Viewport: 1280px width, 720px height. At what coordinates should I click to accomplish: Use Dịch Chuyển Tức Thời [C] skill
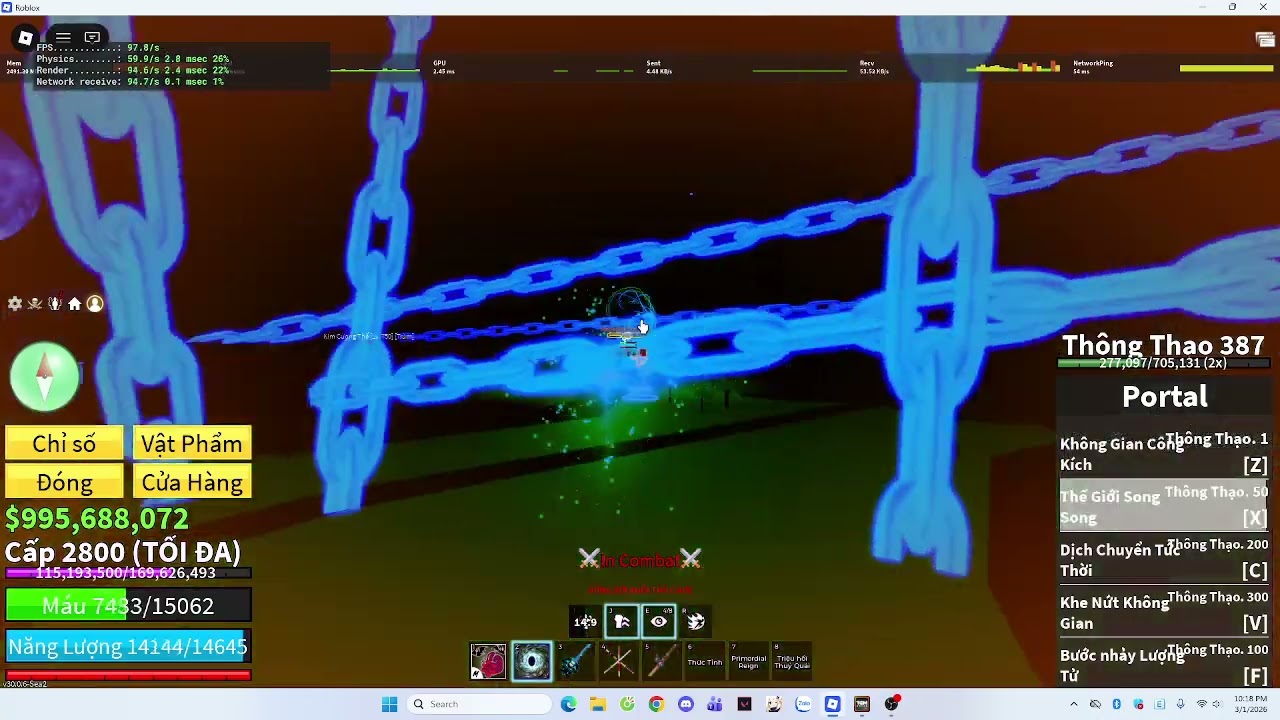[1164, 560]
